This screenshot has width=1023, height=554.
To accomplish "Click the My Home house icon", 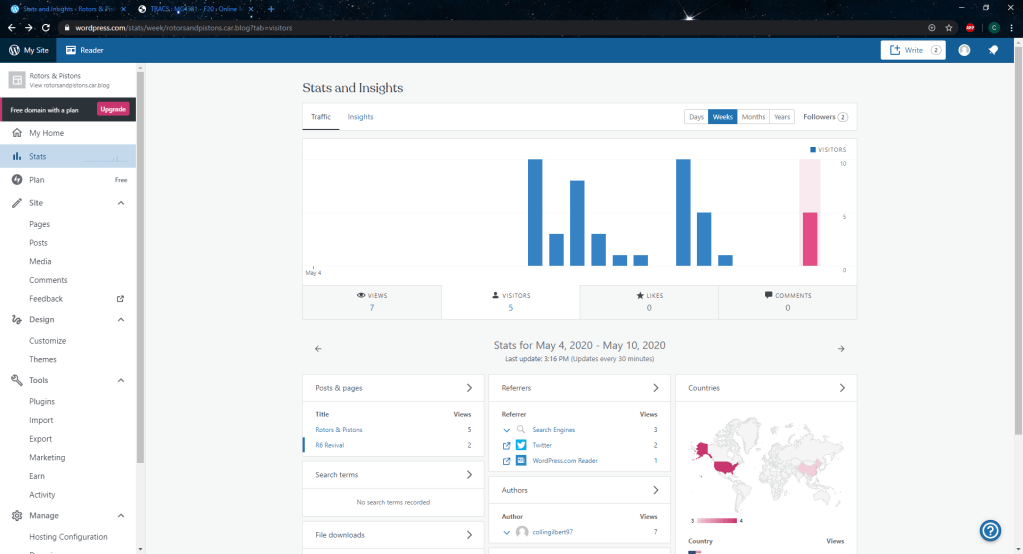I will (17, 133).
